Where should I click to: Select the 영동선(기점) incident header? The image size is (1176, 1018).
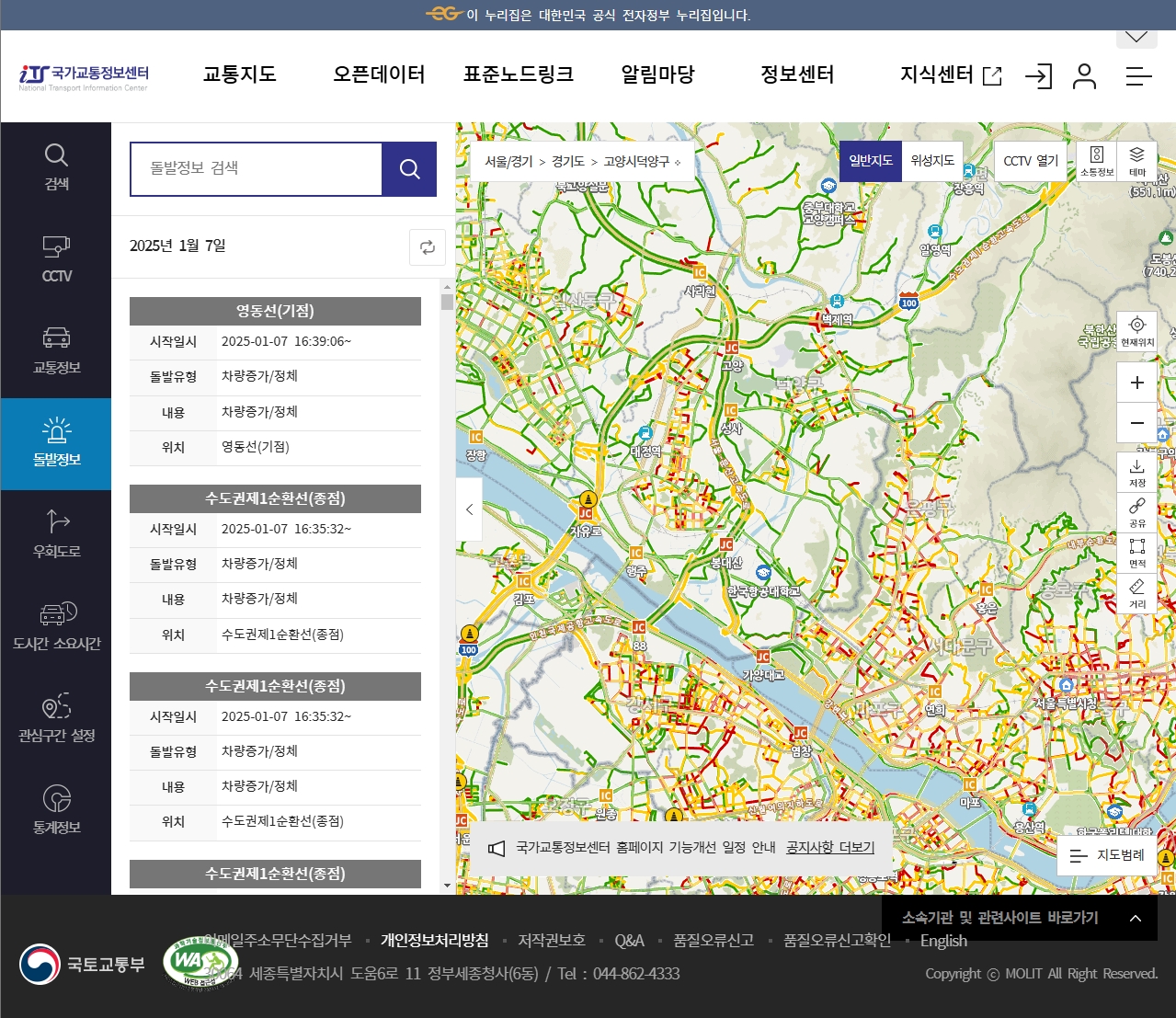coord(275,311)
